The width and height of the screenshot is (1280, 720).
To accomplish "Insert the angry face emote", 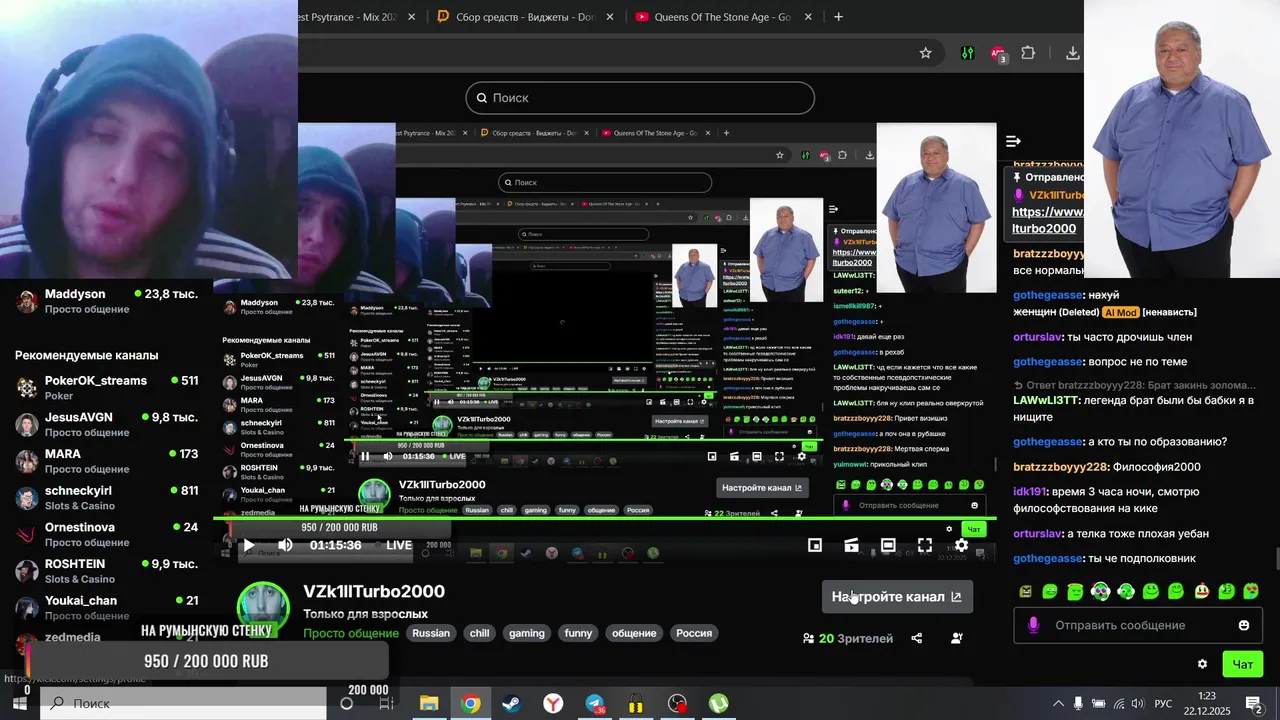I will click(x=1025, y=591).
